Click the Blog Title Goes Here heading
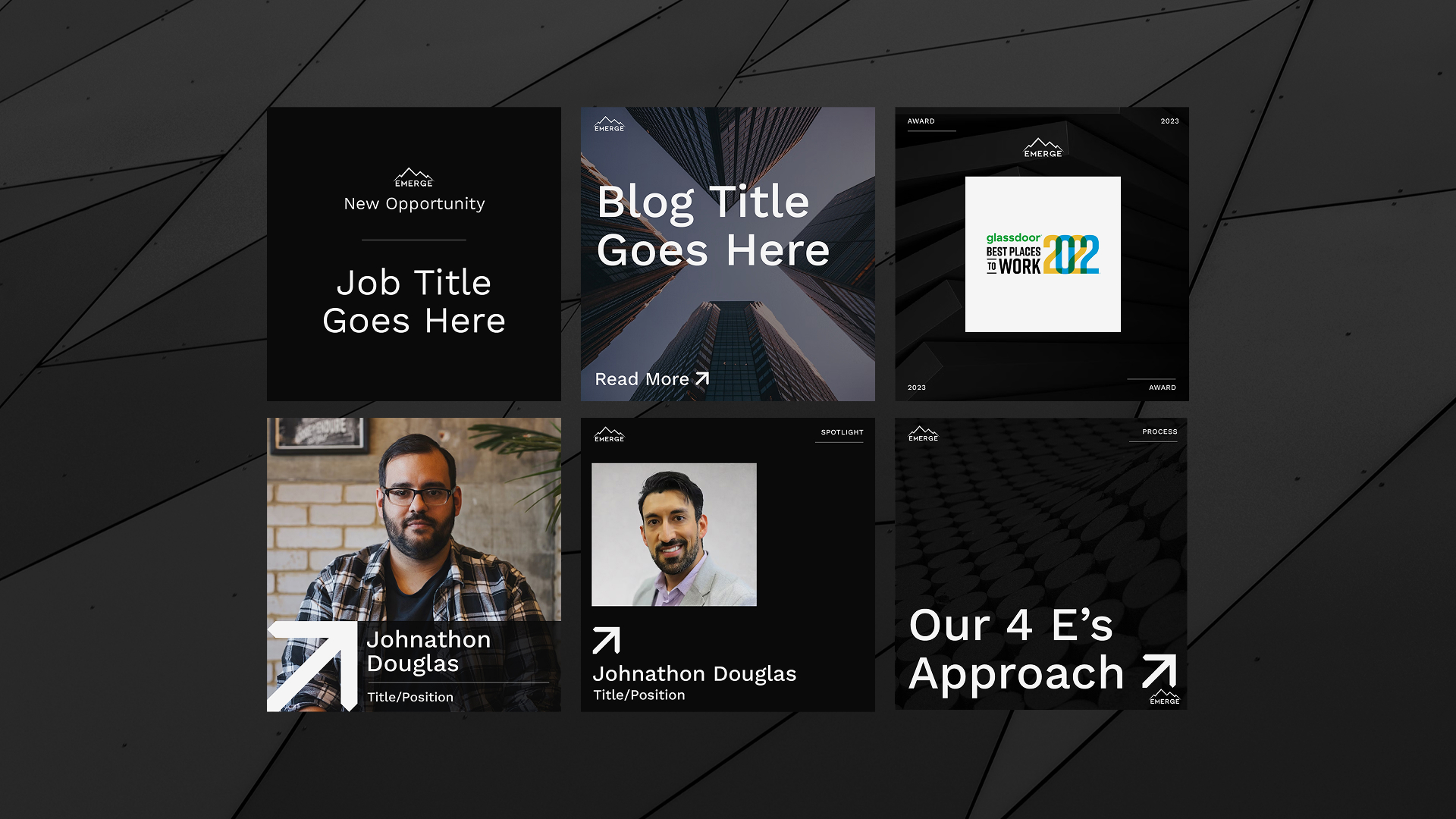This screenshot has width=1456, height=819. (x=713, y=226)
